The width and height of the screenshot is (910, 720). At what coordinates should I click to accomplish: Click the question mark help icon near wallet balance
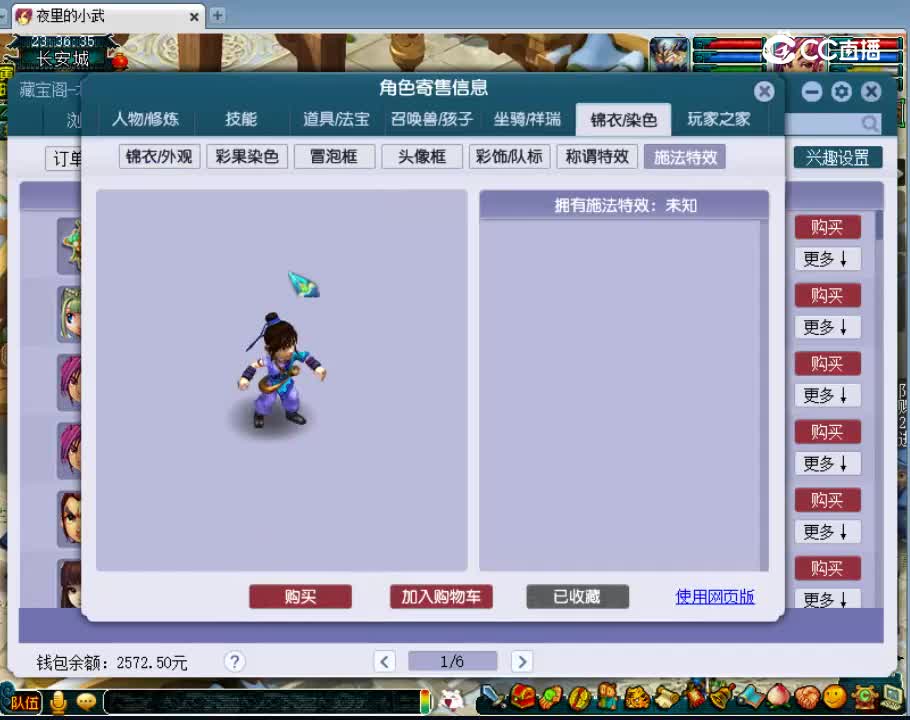point(234,661)
